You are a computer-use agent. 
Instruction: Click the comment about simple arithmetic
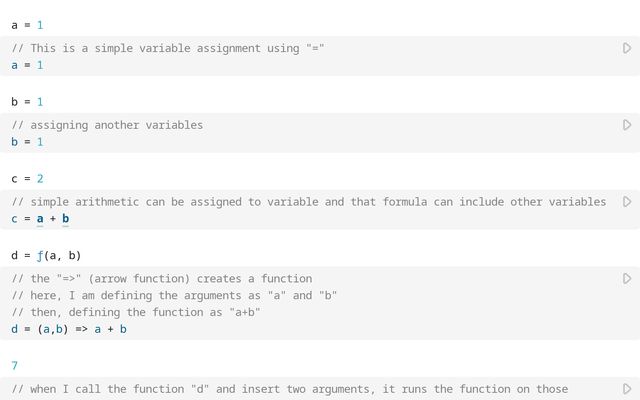(309, 202)
